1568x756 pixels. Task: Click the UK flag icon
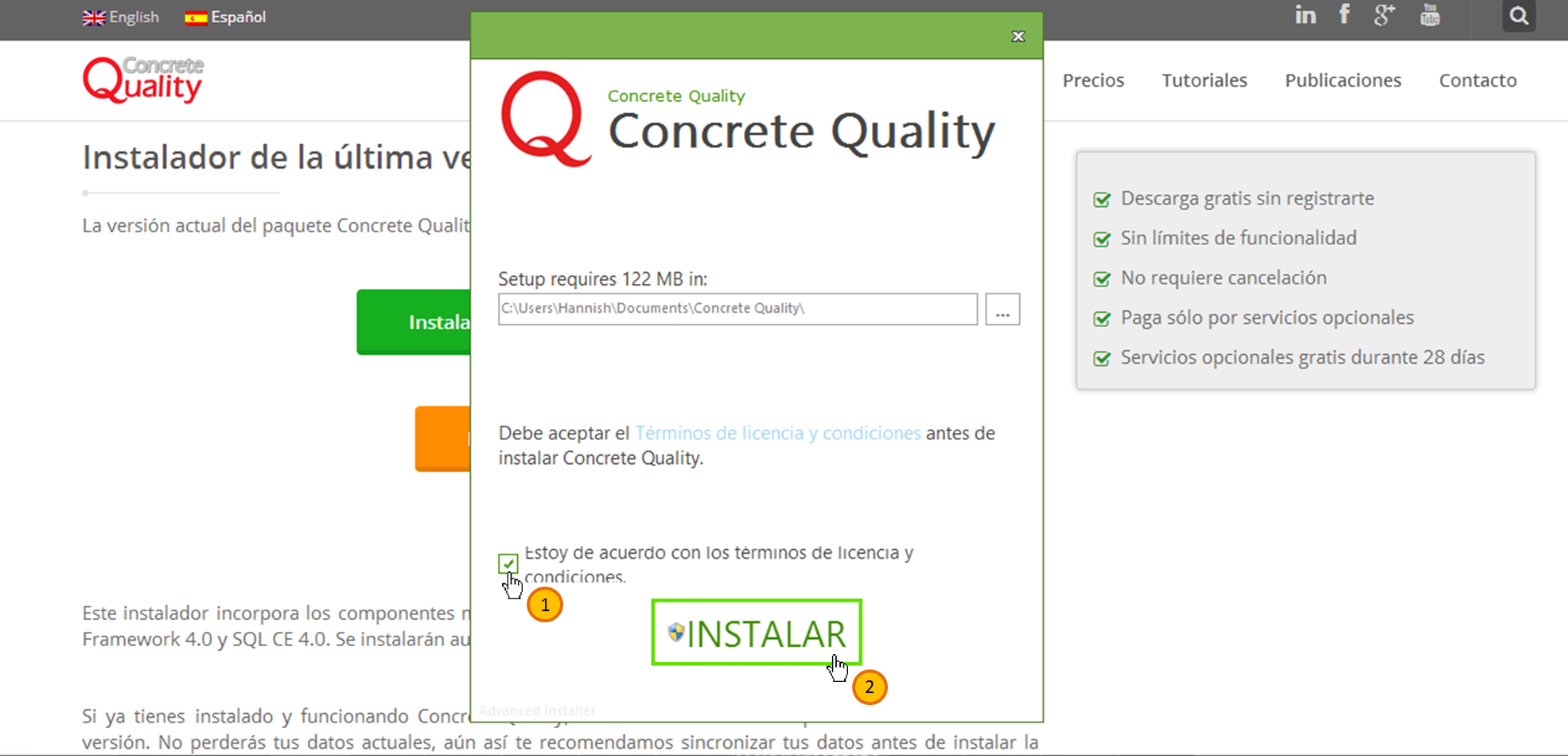(94, 18)
